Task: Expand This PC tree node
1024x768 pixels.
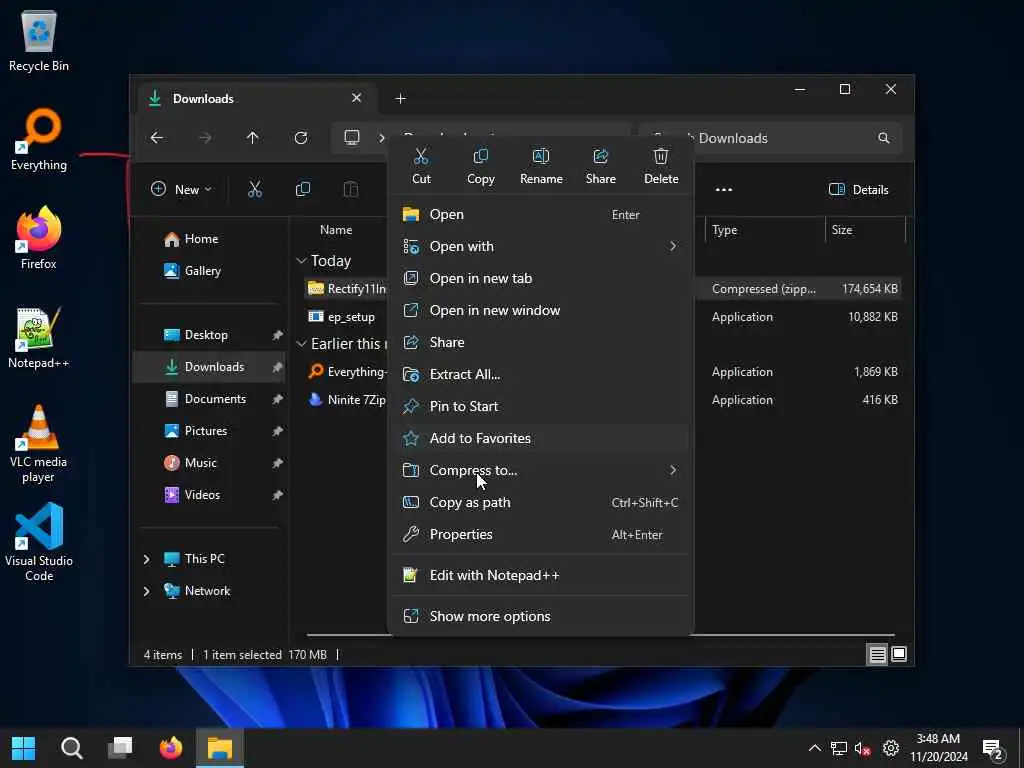Action: [x=147, y=559]
